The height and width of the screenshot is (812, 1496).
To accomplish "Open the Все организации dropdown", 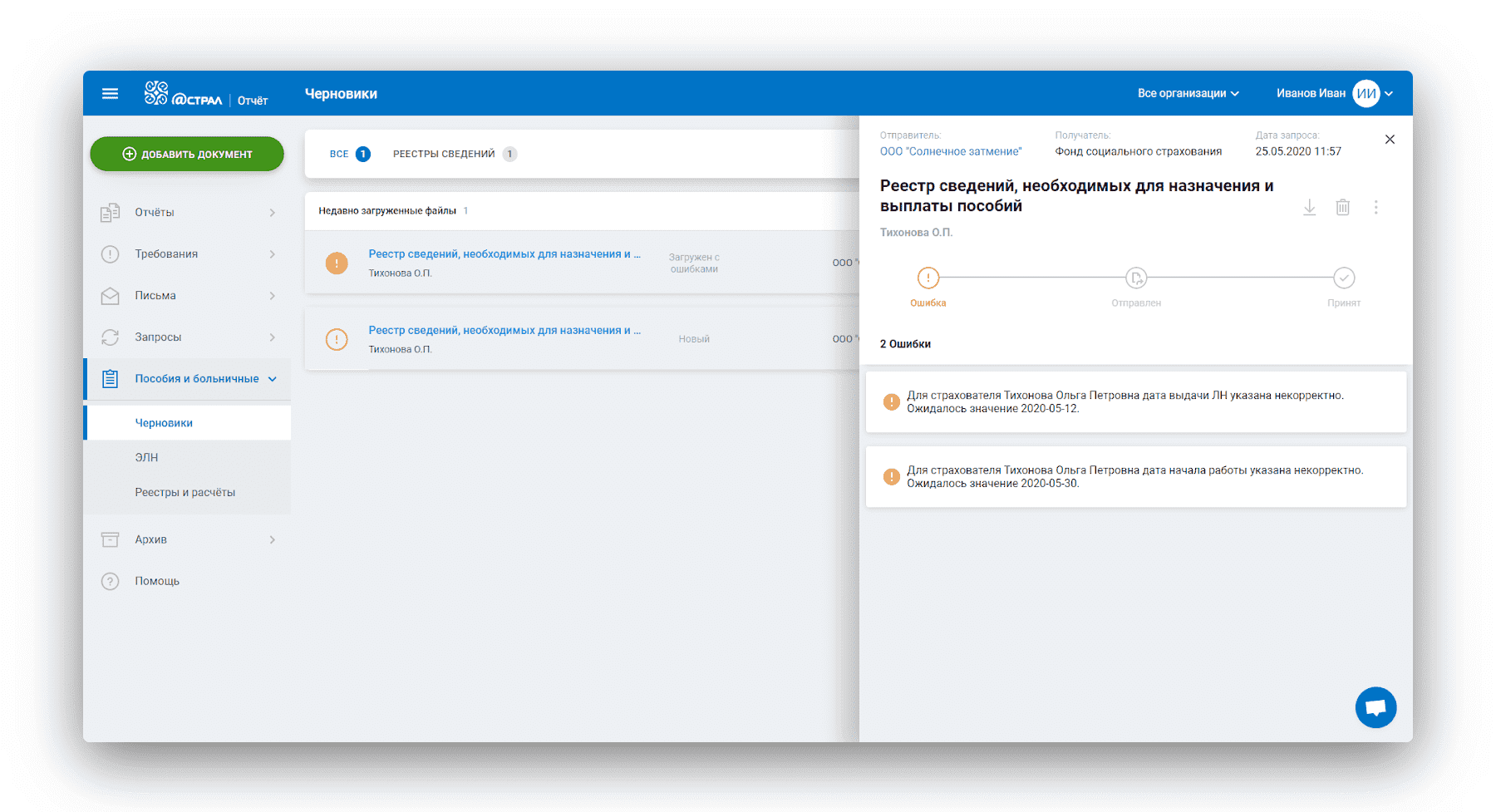I will click(x=1188, y=93).
